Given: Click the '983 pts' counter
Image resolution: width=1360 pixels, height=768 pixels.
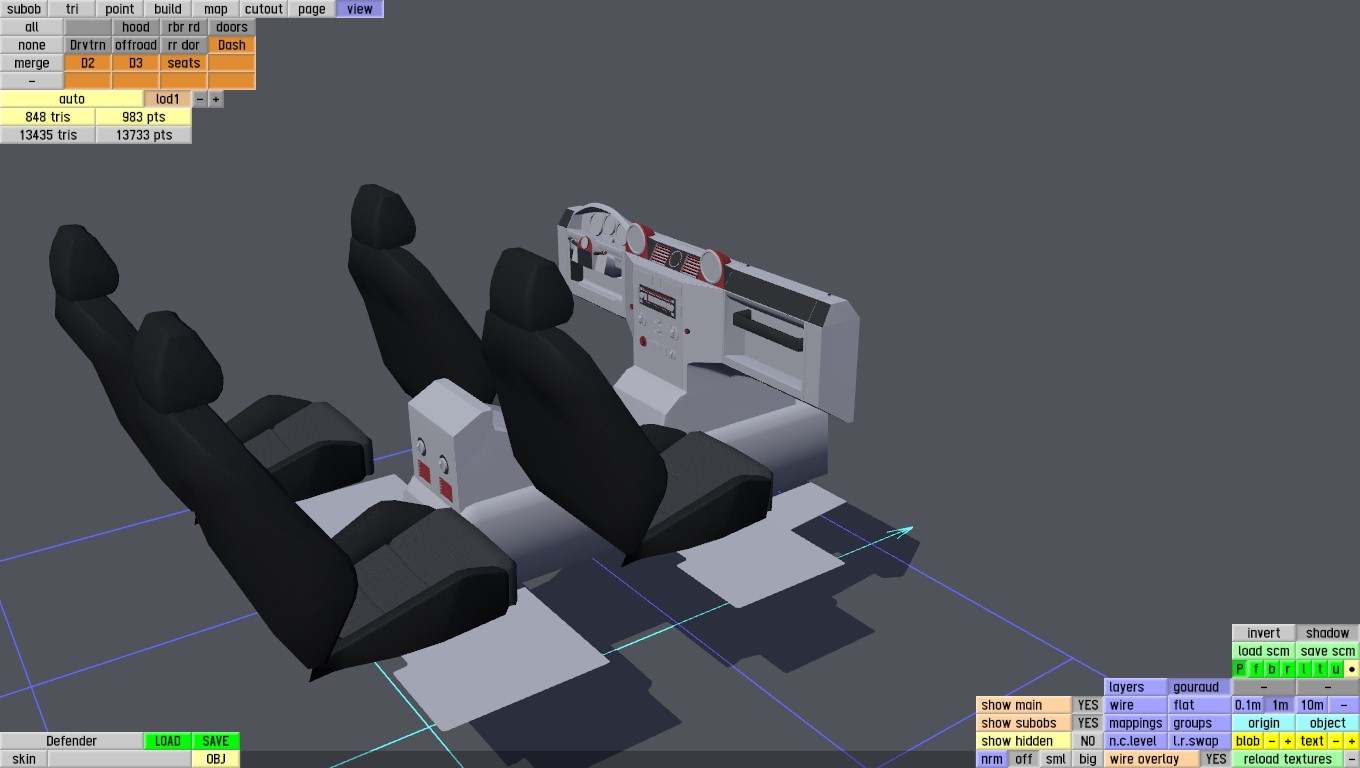Looking at the screenshot, I should (x=144, y=117).
